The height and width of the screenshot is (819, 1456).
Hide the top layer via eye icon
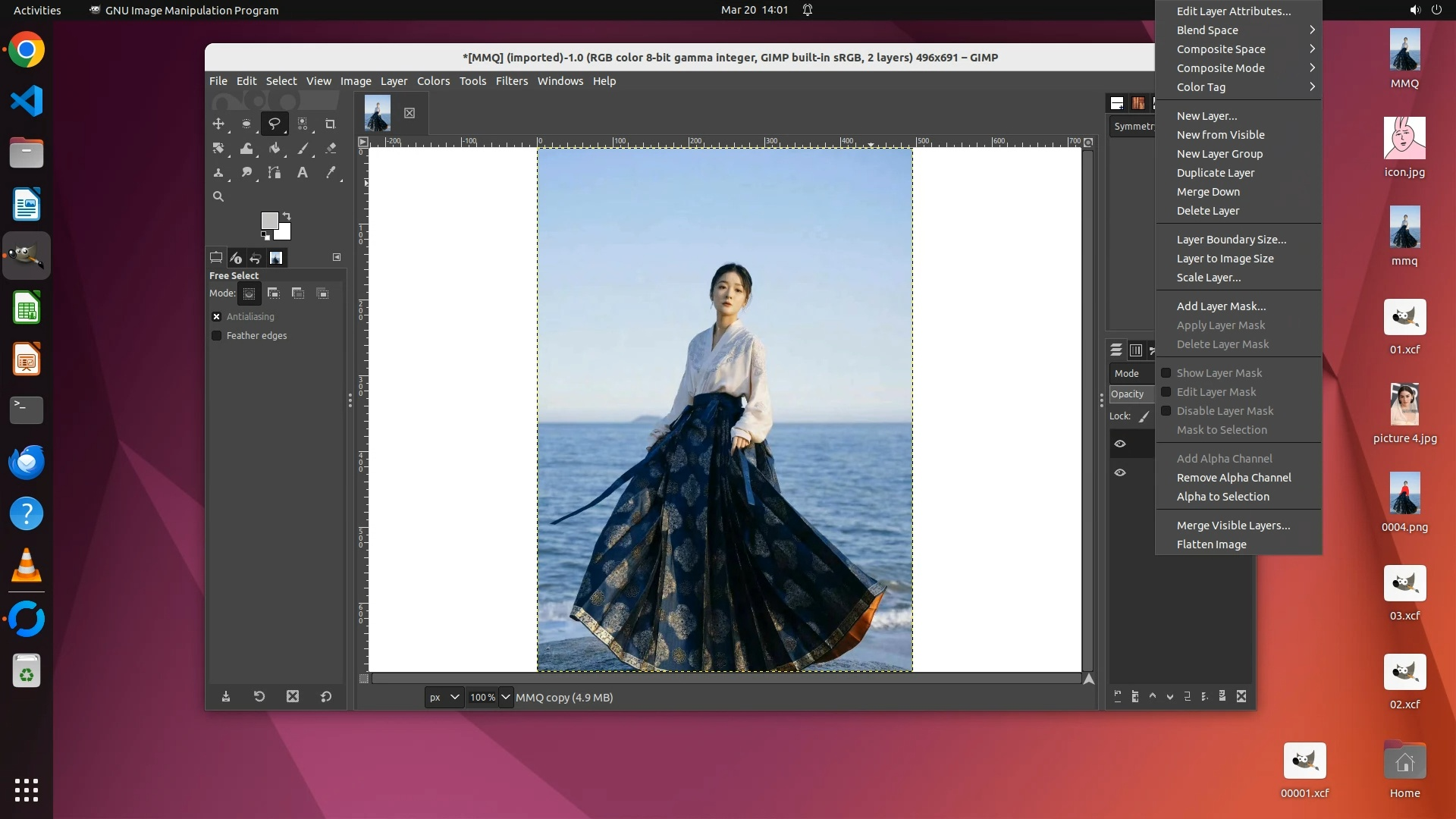click(x=1120, y=444)
